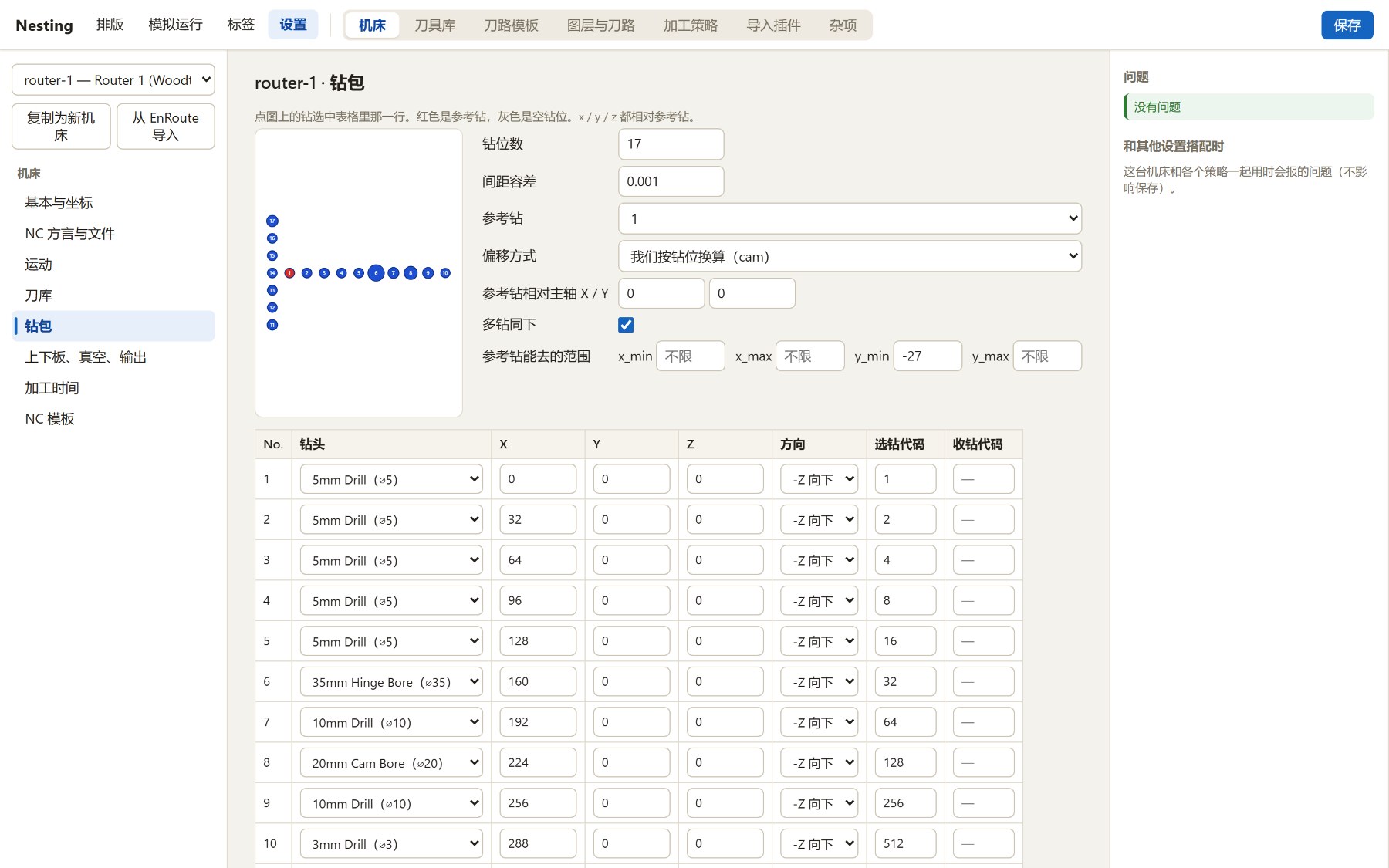The height and width of the screenshot is (868, 1389).
Task: Open 上下板、真空、输出 in the sidebar
Action: (x=113, y=357)
